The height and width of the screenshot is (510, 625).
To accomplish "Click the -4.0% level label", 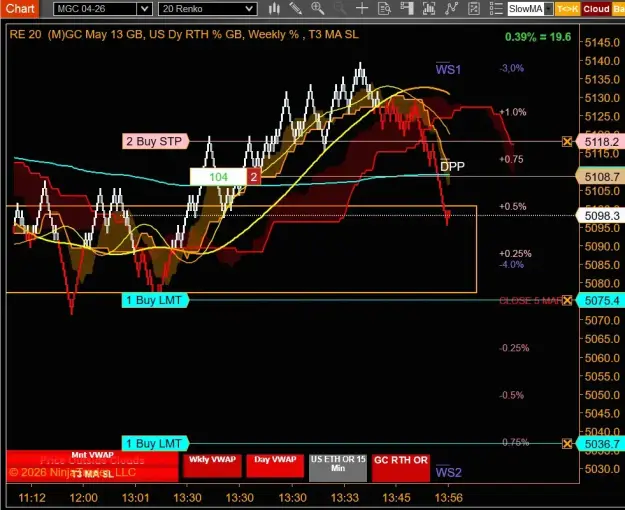I will pyautogui.click(x=511, y=264).
